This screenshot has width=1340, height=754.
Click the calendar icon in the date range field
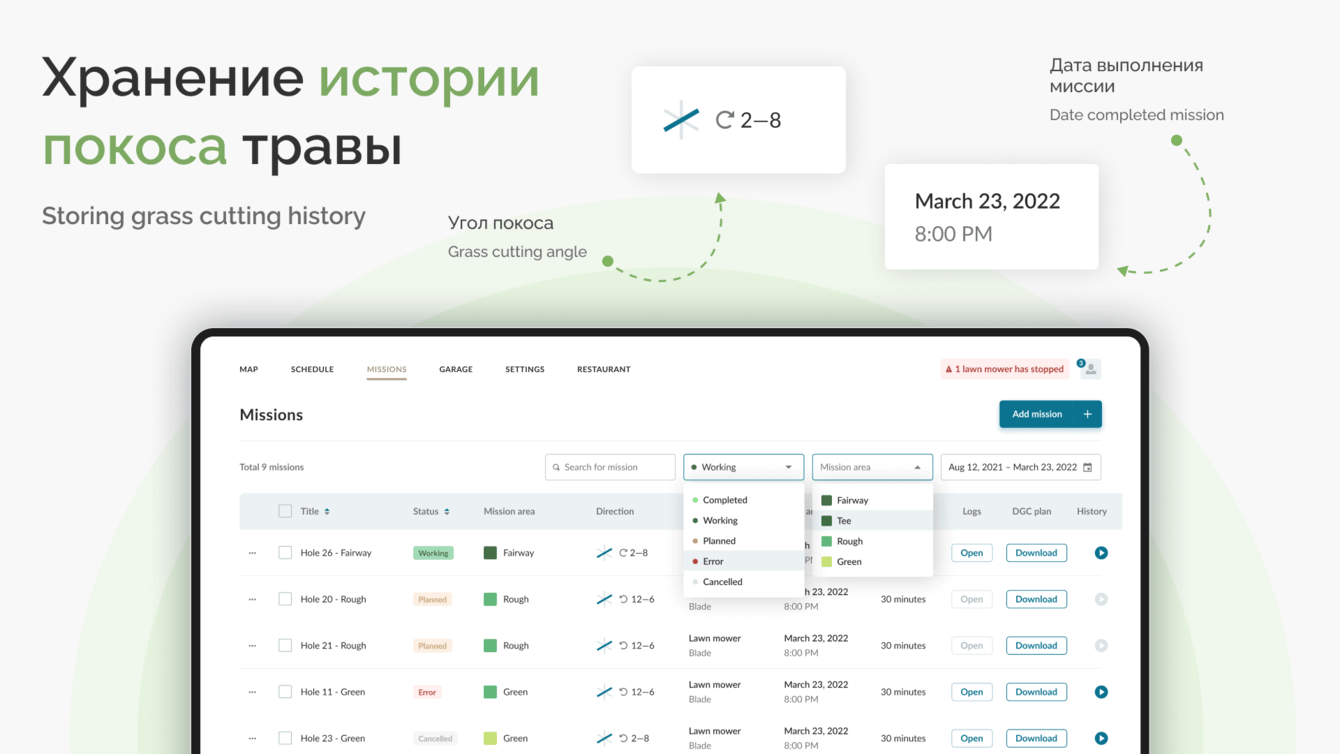[x=1088, y=467]
